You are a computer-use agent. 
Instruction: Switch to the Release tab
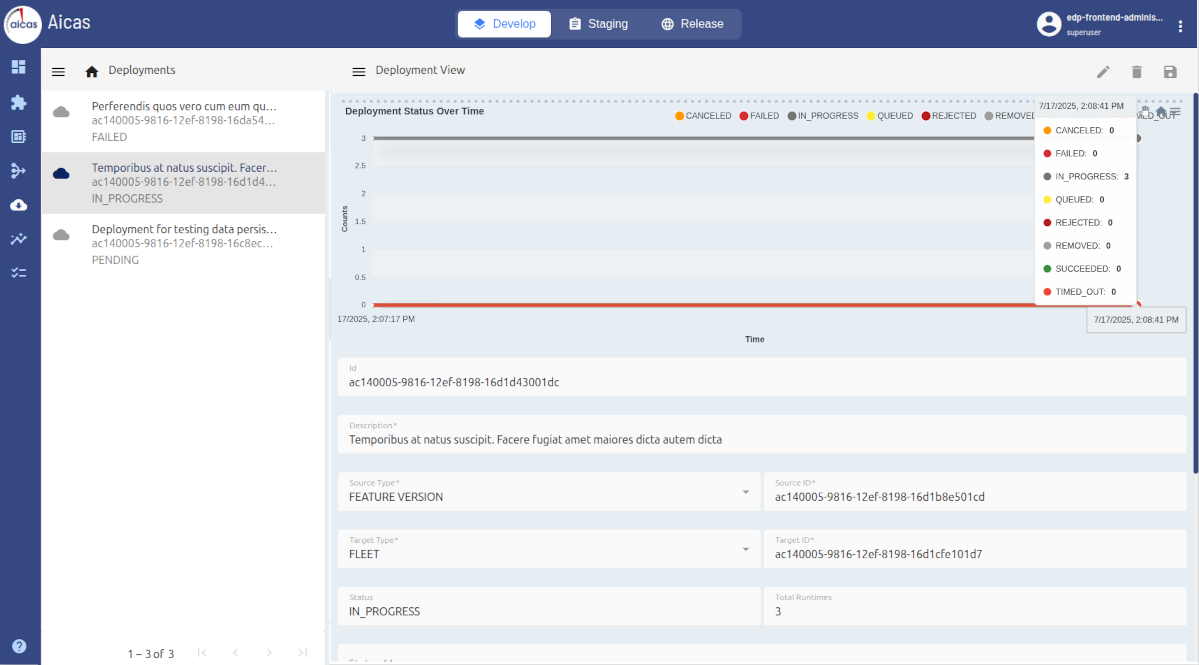692,24
